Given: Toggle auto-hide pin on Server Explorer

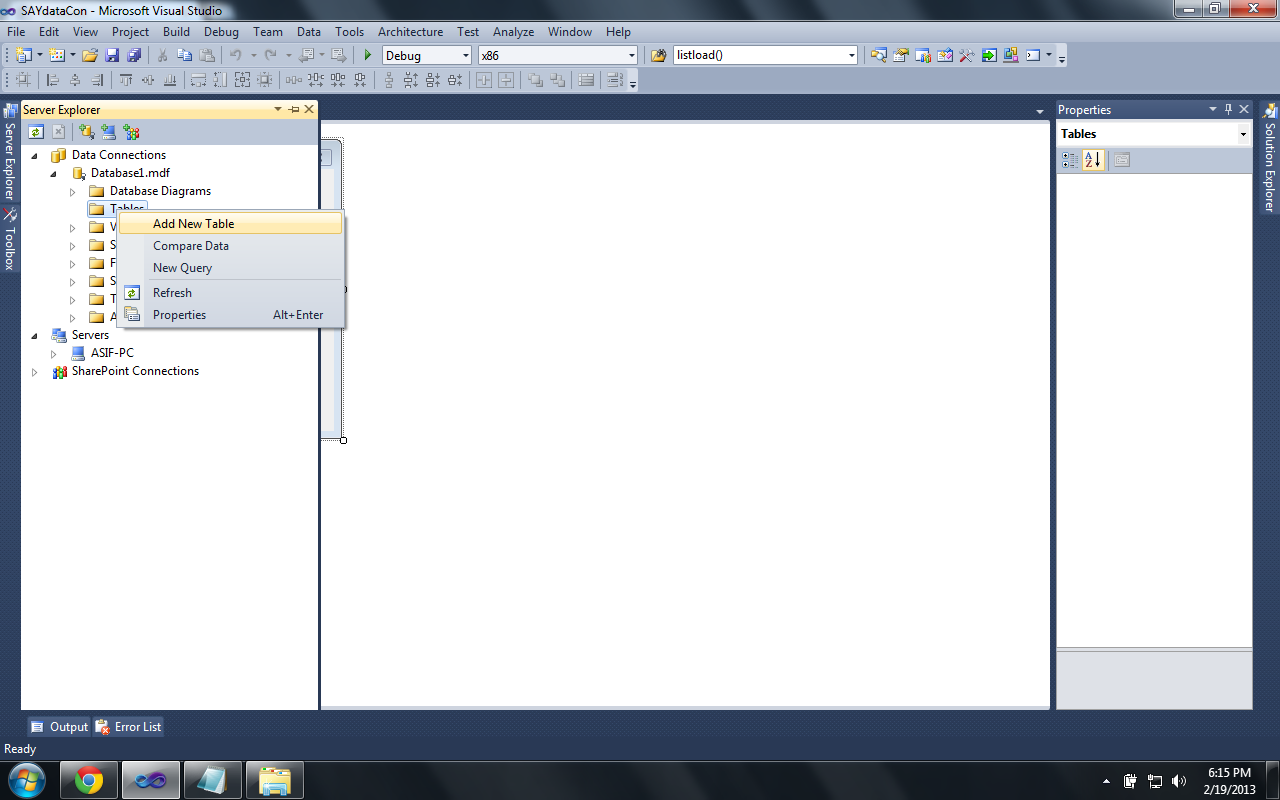Looking at the screenshot, I should click(294, 110).
